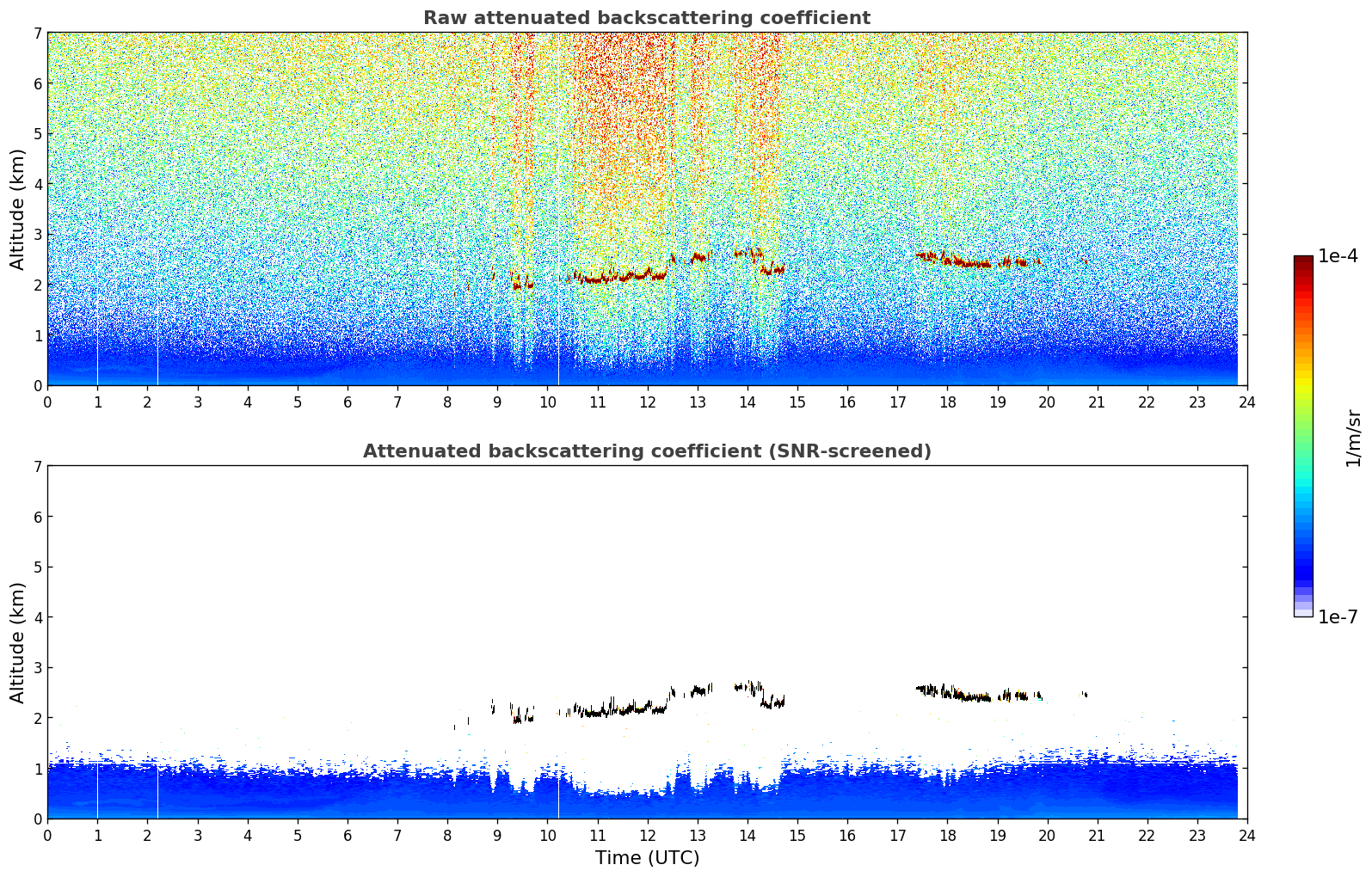
Task: Click time tick '20' under the SNR-screened plot
Action: pos(1047,835)
